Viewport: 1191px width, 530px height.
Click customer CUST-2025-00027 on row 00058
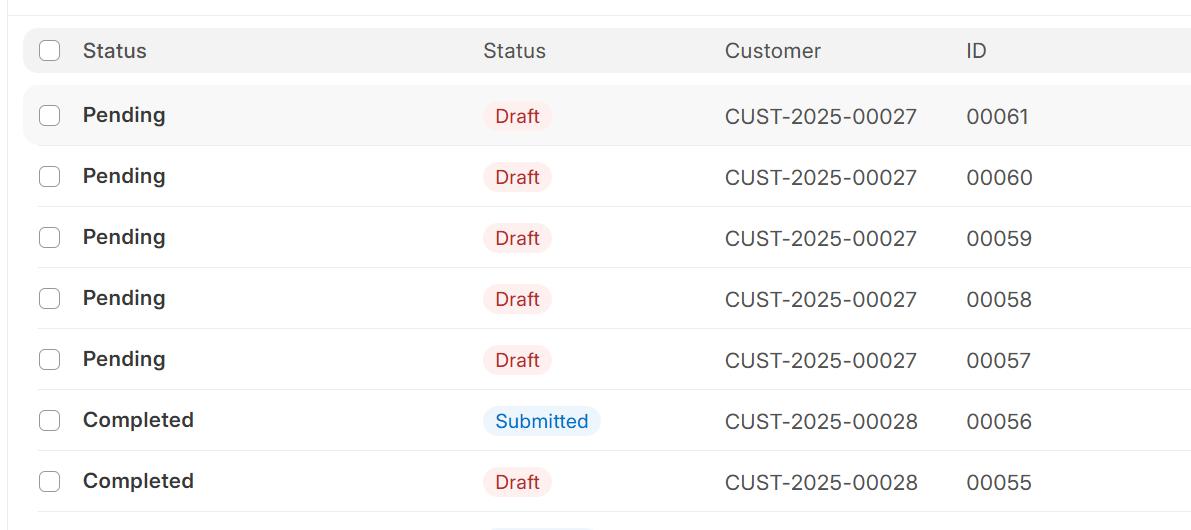(x=821, y=299)
